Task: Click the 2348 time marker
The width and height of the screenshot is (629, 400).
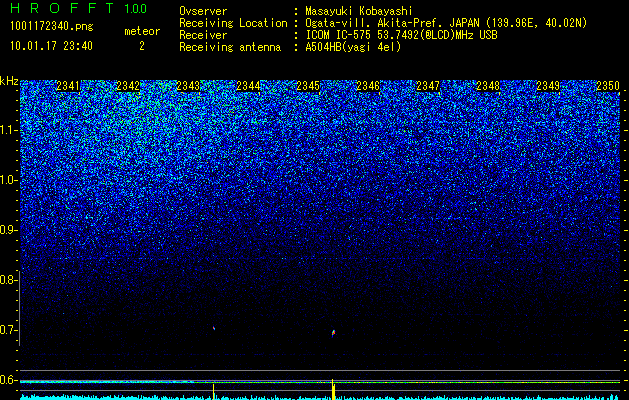Action: tap(488, 86)
